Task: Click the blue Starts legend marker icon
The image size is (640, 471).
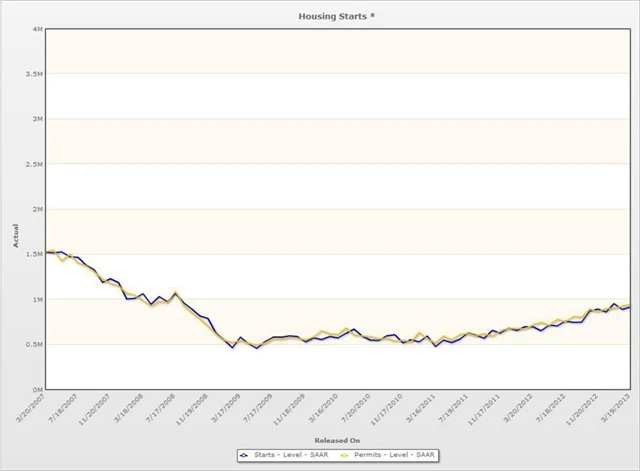Action: click(244, 455)
